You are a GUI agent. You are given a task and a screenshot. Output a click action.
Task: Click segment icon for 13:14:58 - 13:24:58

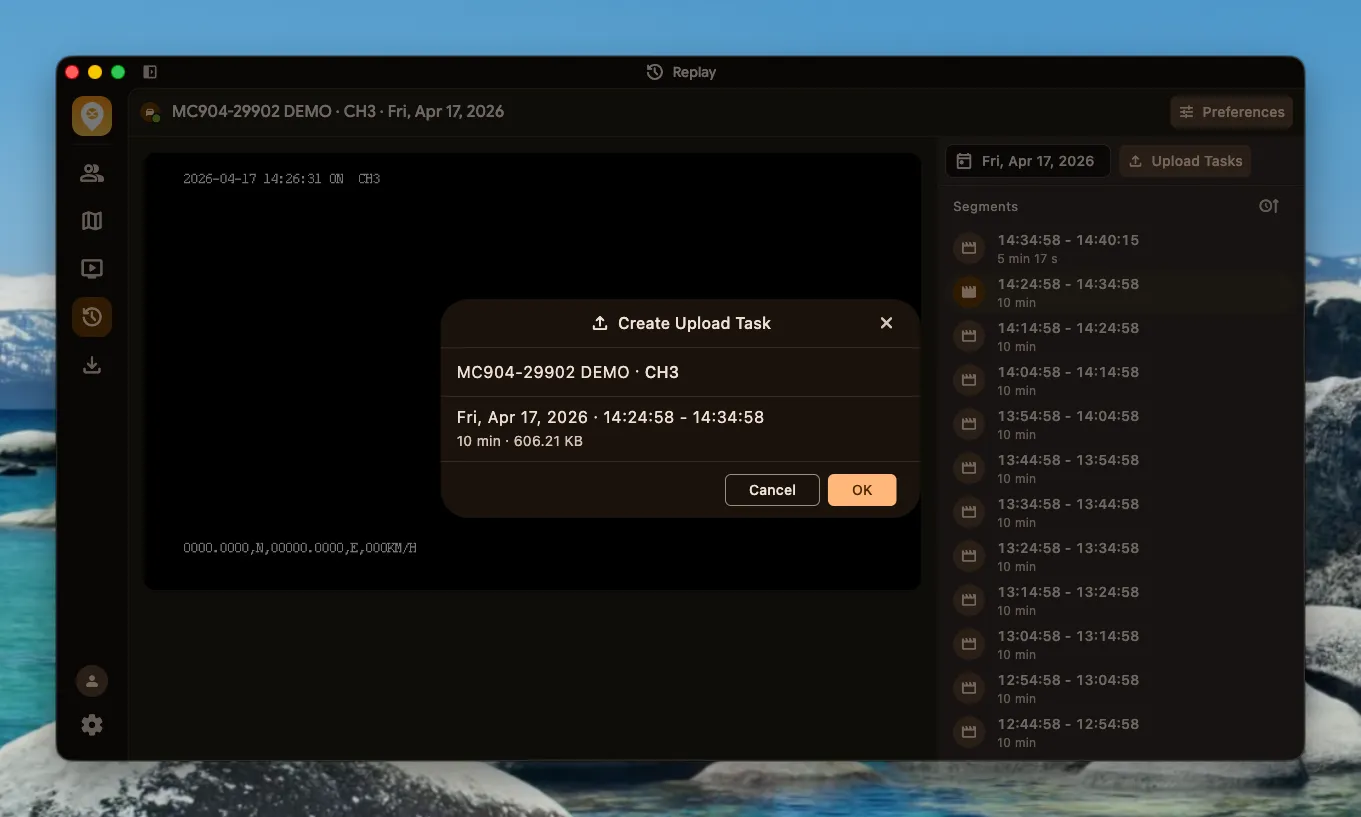click(968, 600)
